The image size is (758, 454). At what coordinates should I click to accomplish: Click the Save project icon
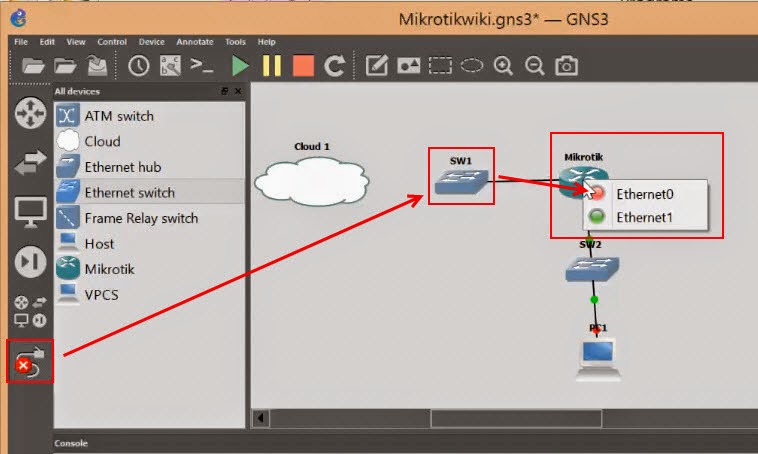tap(97, 65)
